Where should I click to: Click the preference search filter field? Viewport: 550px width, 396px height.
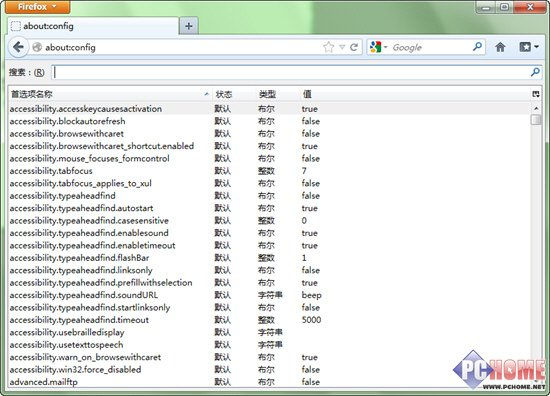pos(296,73)
